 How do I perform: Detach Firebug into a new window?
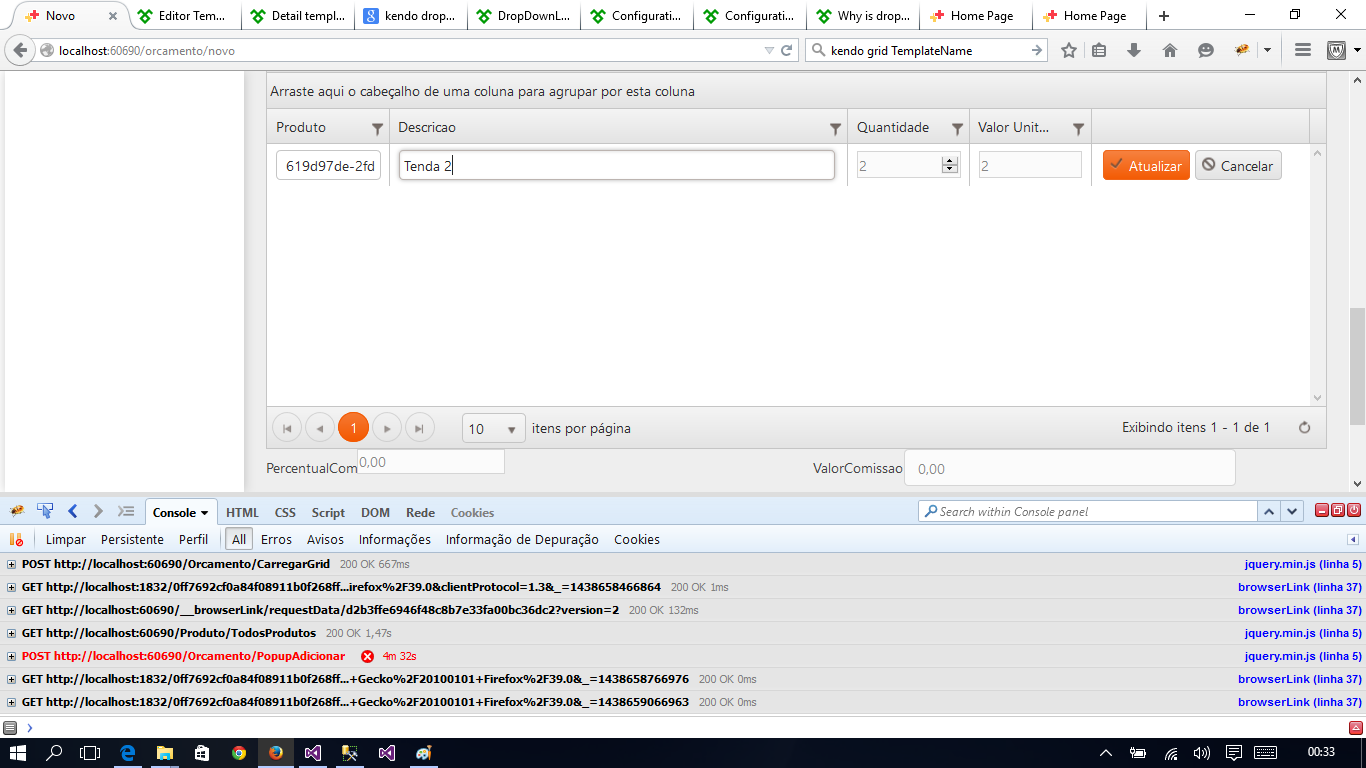(1338, 511)
